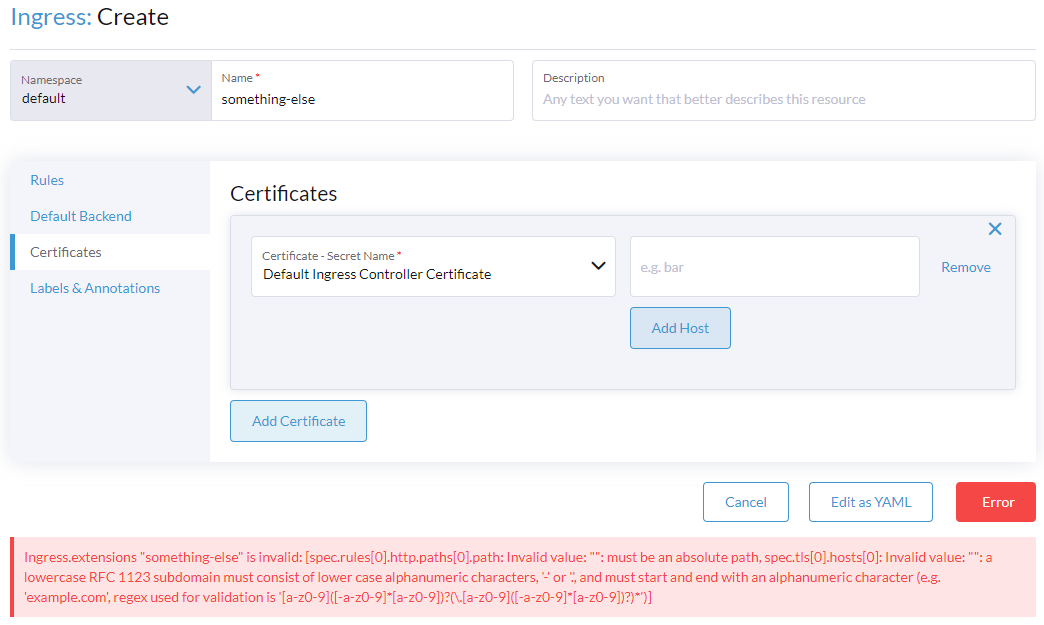Remove the current host entry

tap(965, 266)
